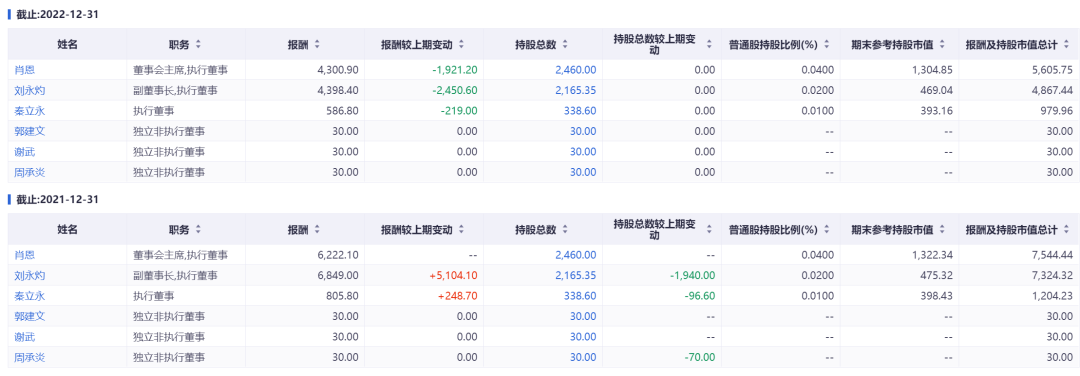Select 报酬 value 4,300.90
This screenshot has width=1080, height=376.
point(338,70)
